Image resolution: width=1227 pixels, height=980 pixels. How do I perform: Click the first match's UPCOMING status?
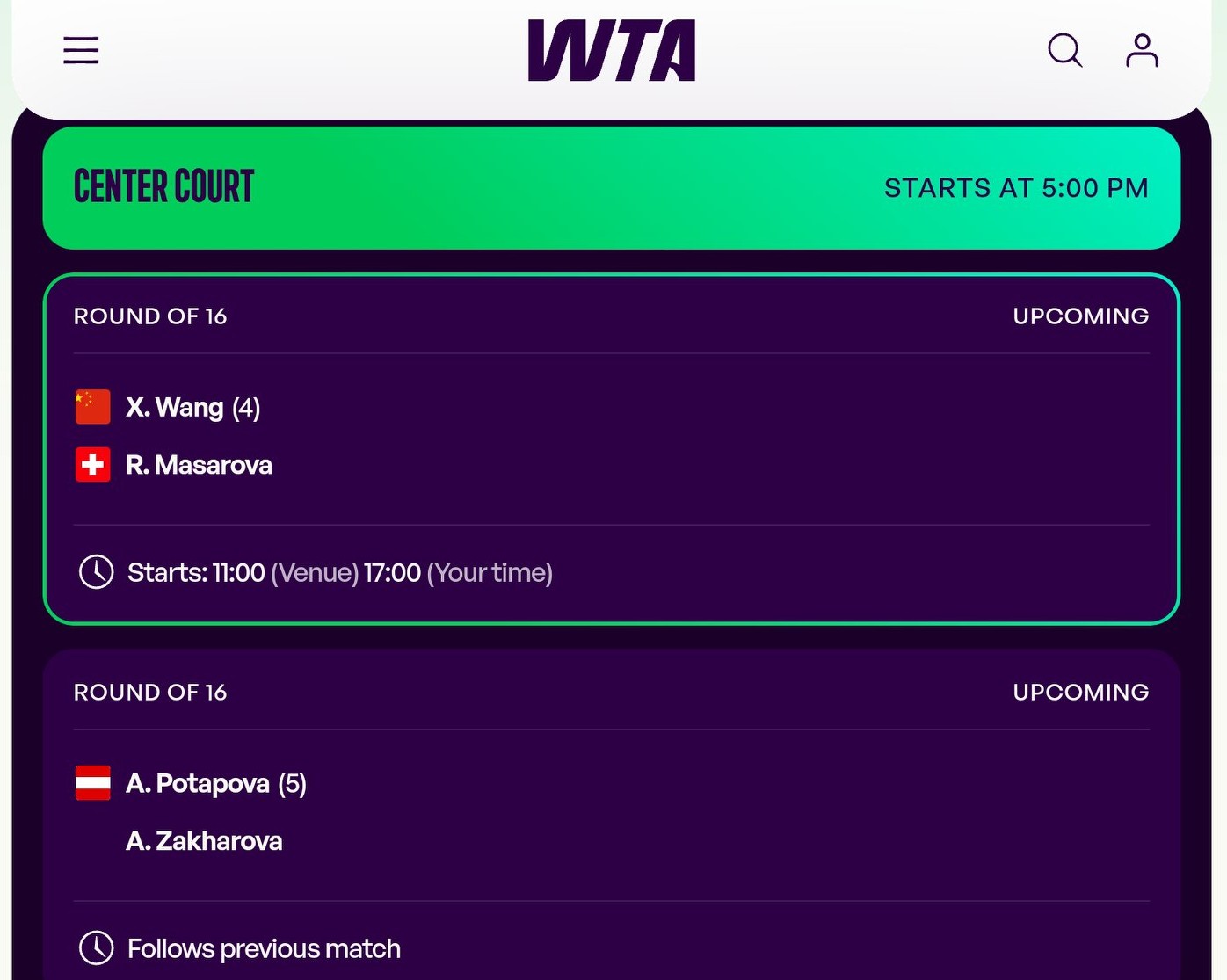click(1080, 316)
